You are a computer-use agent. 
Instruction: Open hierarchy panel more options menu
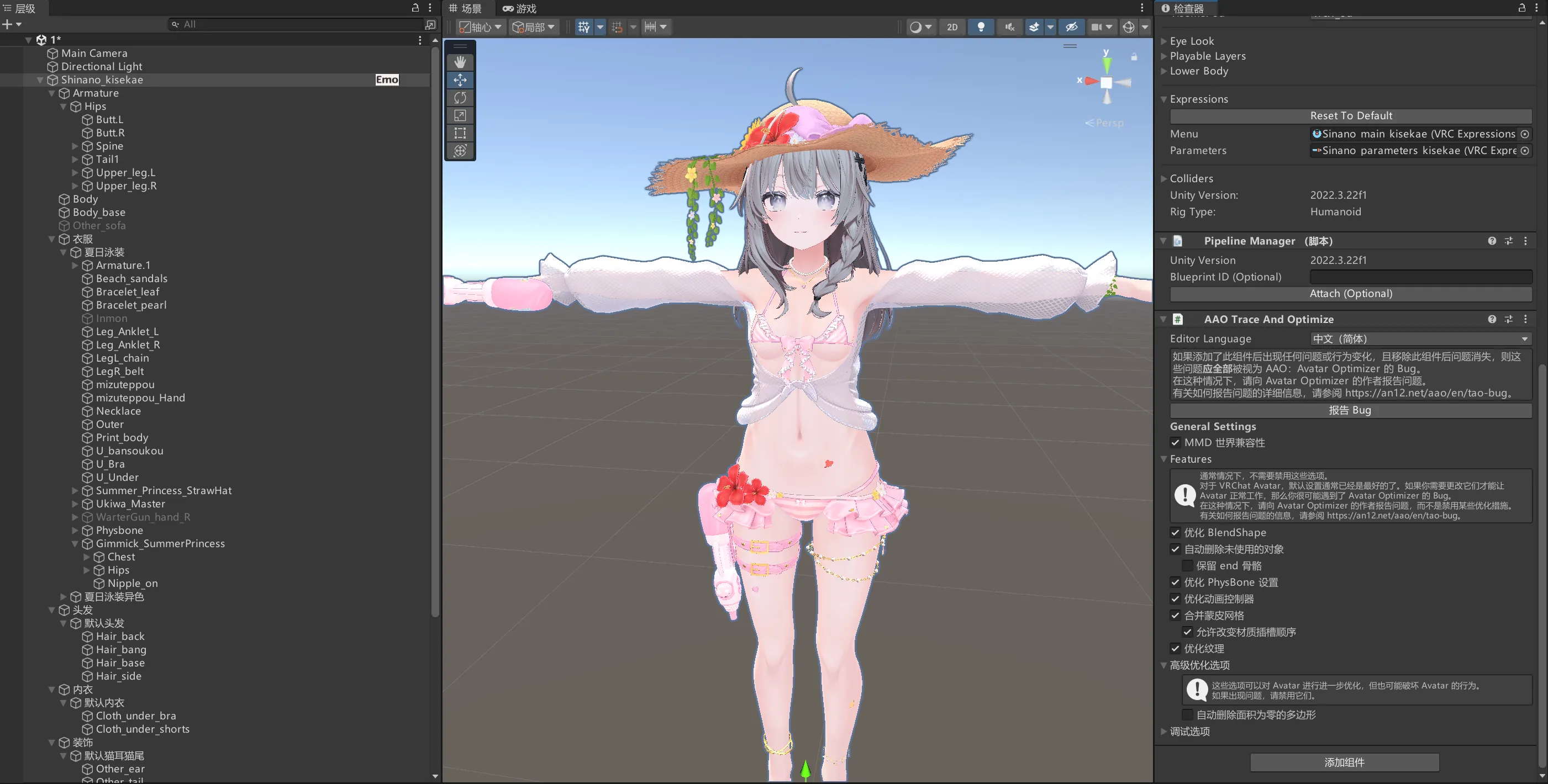430,8
